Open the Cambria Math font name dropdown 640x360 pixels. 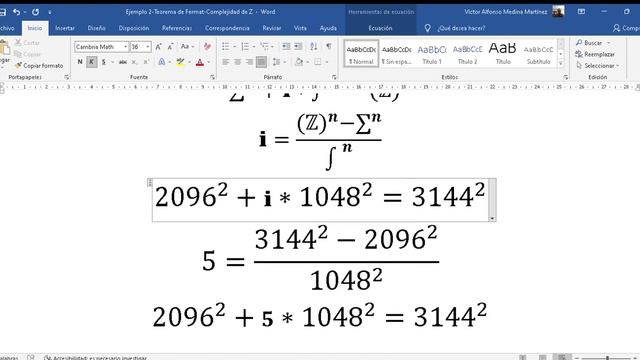125,47
